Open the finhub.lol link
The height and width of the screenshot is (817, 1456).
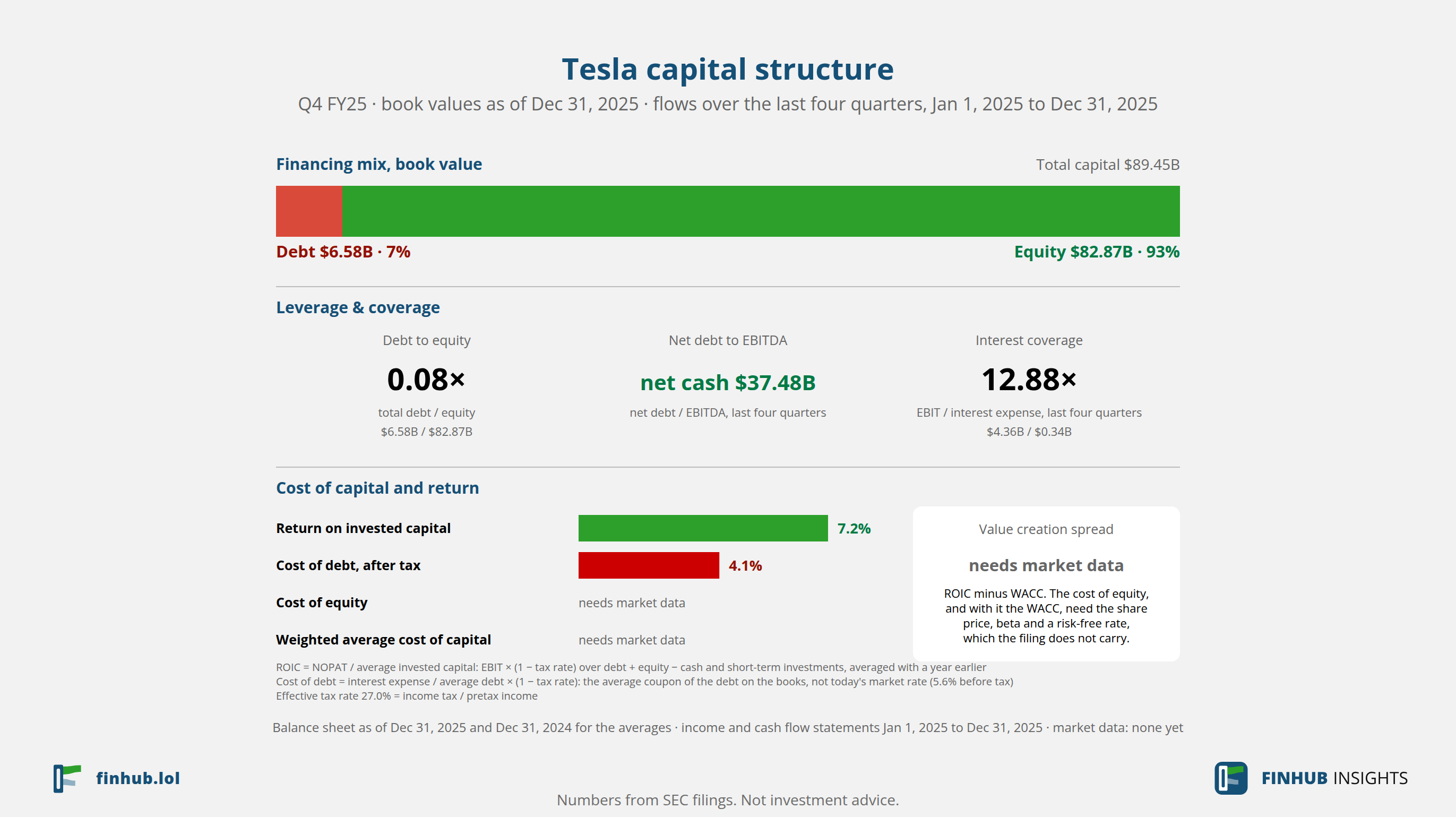coord(138,779)
